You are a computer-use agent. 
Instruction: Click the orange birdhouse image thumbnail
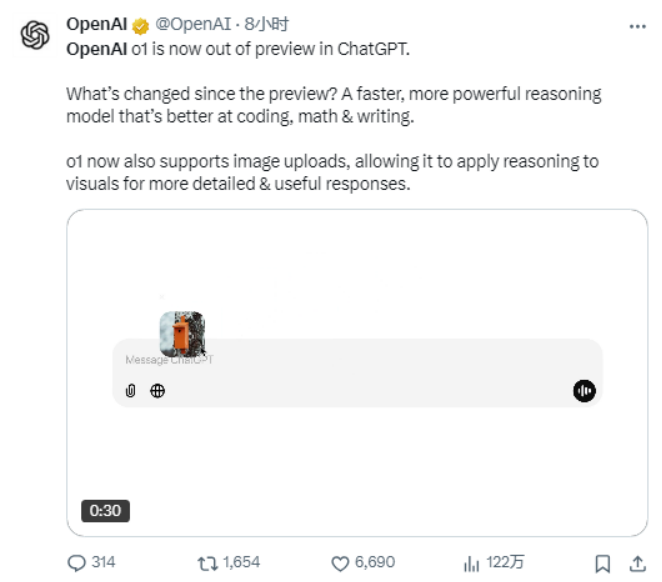(x=182, y=334)
